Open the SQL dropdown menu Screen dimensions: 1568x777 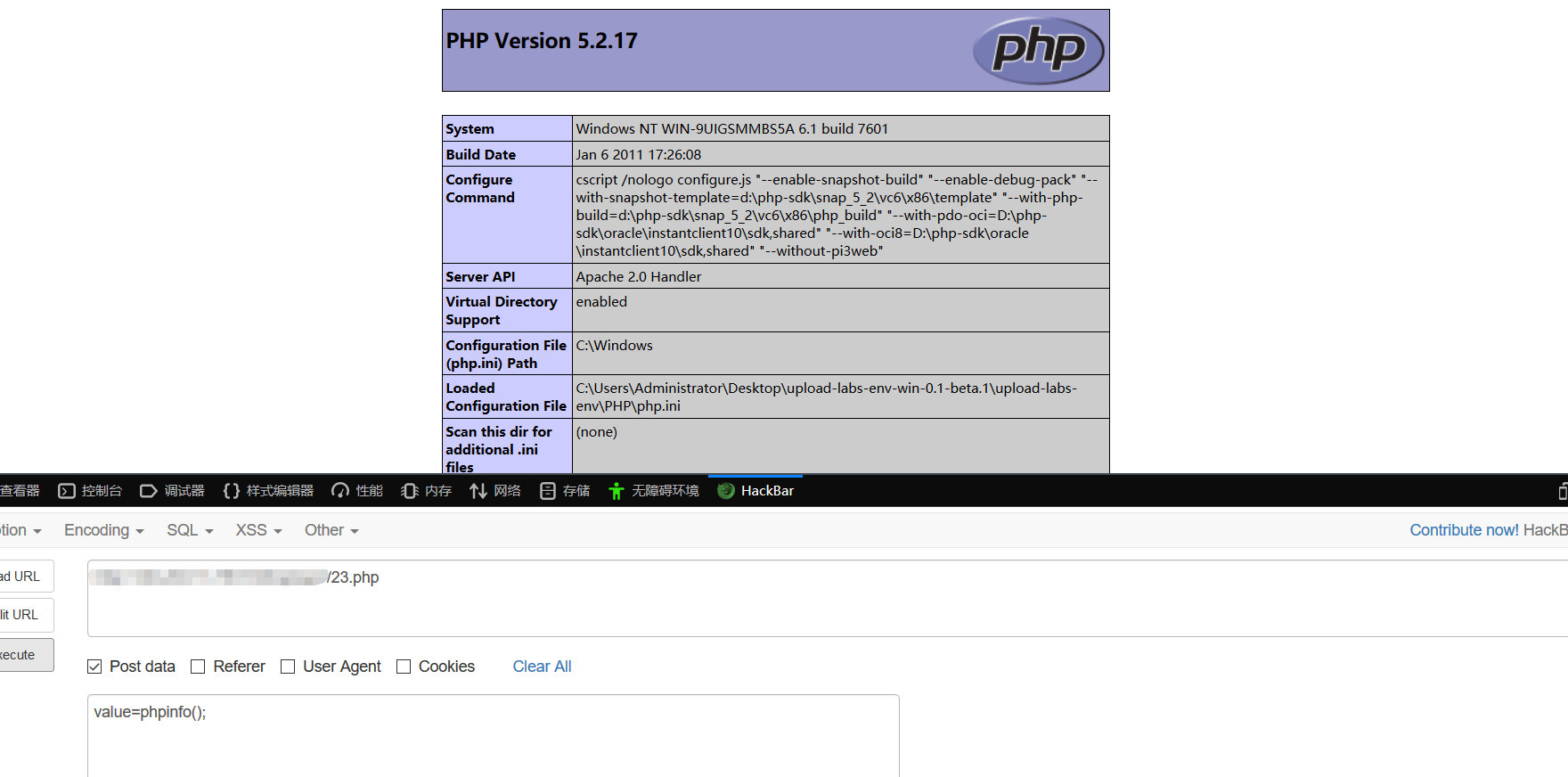coord(191,530)
